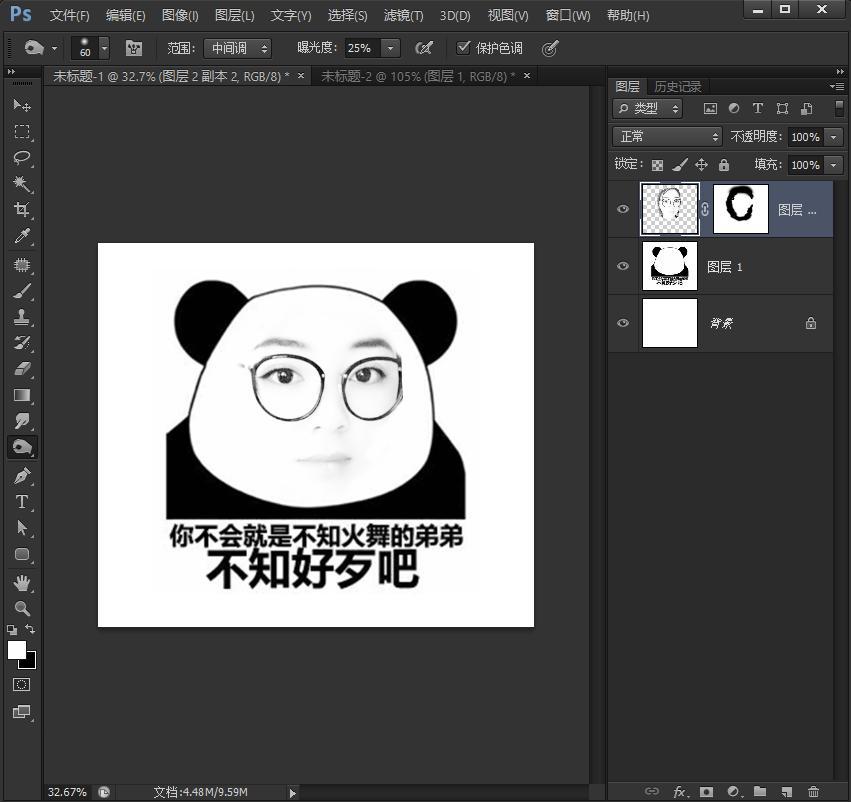Swap foreground and background colors

pyautogui.click(x=30, y=629)
